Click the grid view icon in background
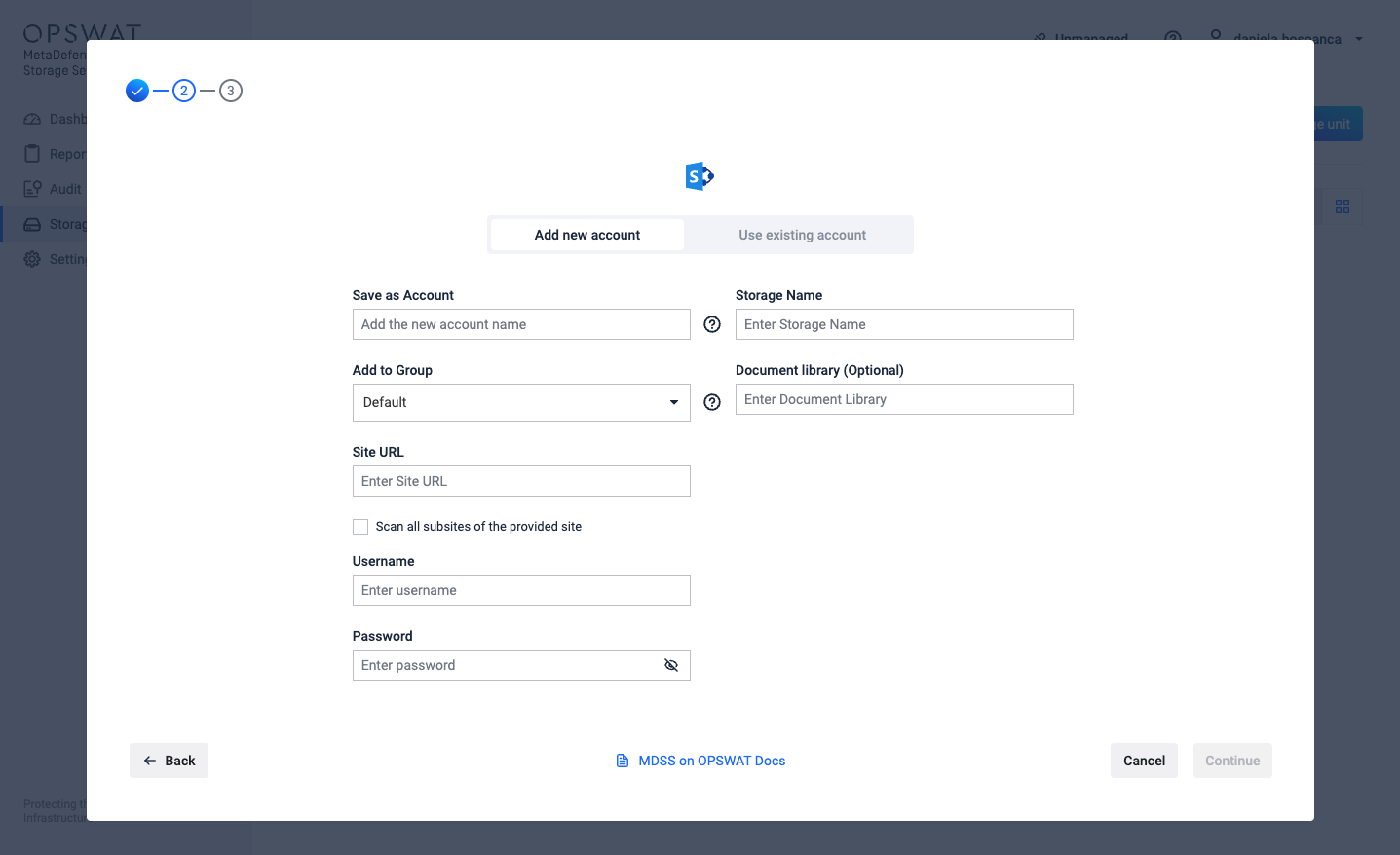1400x855 pixels. coord(1343,206)
